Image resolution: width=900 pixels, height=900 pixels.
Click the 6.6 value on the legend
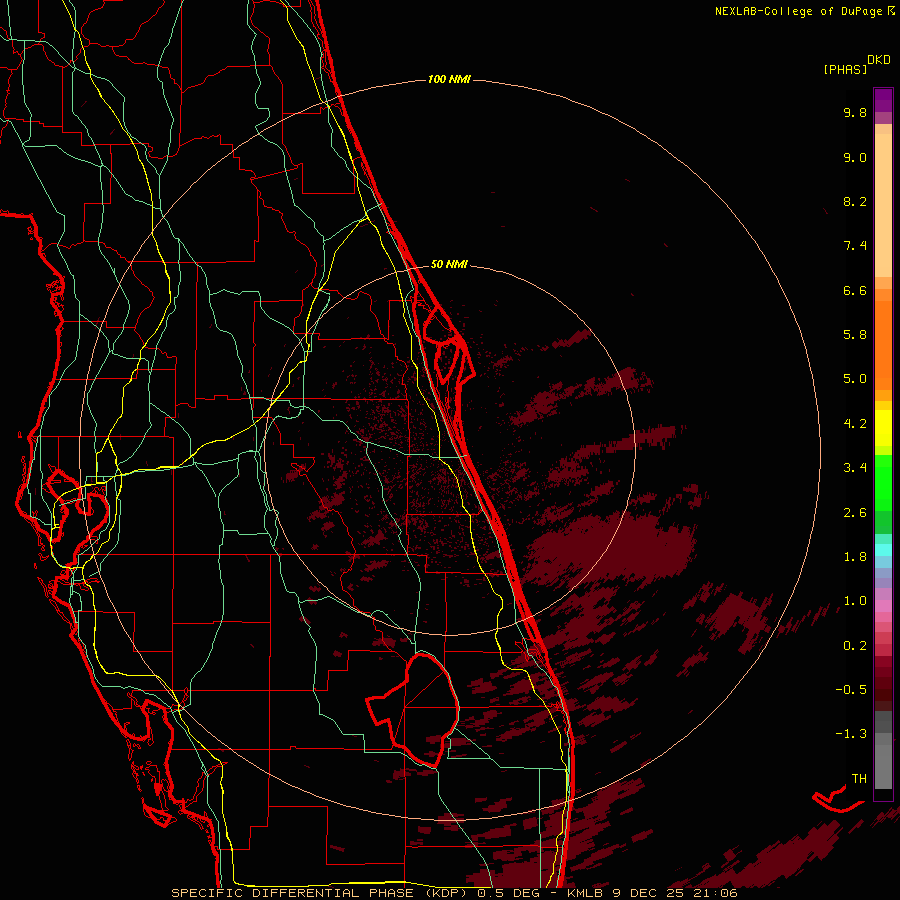[x=855, y=290]
